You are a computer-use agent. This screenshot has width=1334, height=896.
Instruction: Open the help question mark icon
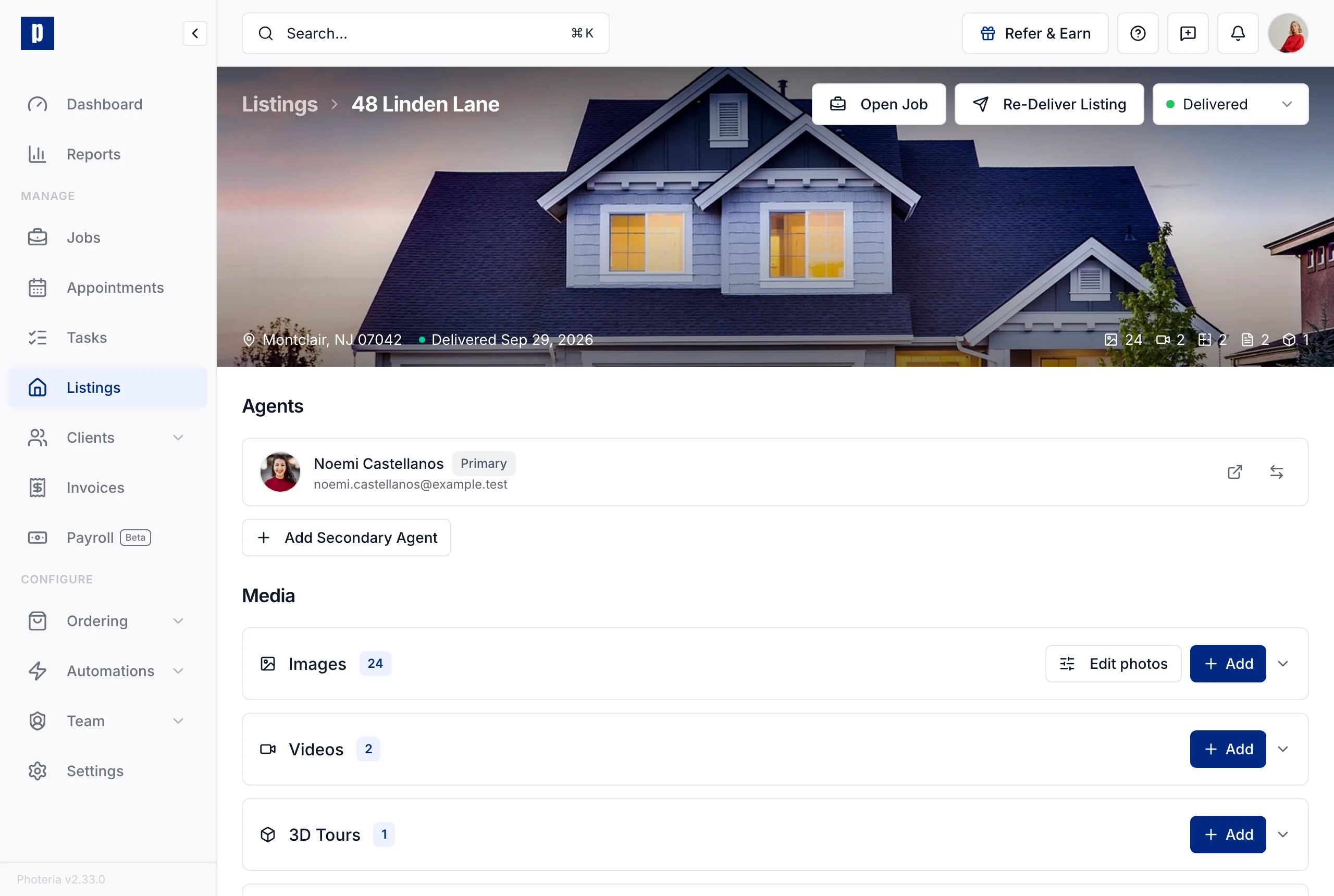tap(1138, 33)
